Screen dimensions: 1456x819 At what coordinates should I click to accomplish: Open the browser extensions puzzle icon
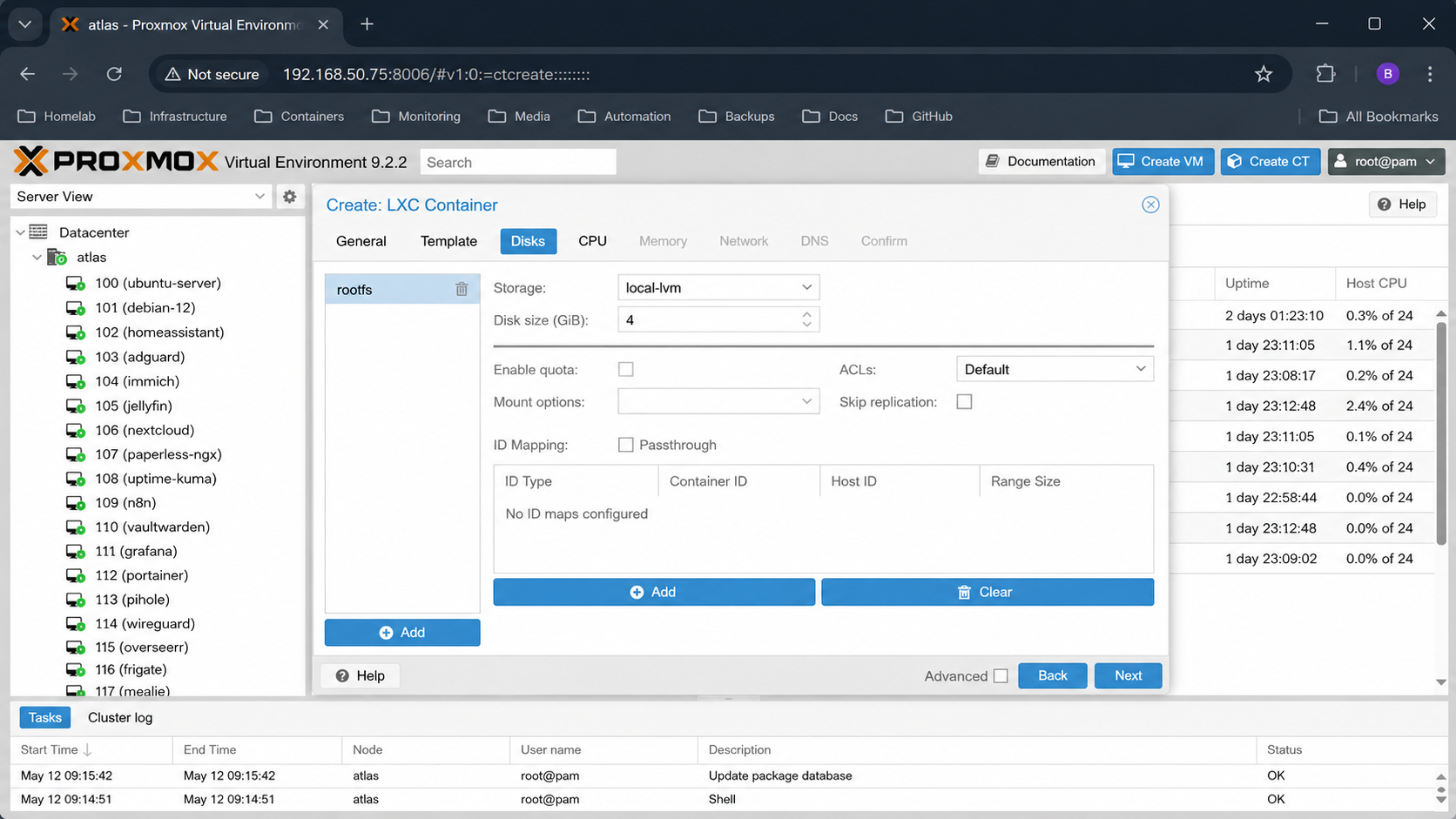pos(1325,74)
